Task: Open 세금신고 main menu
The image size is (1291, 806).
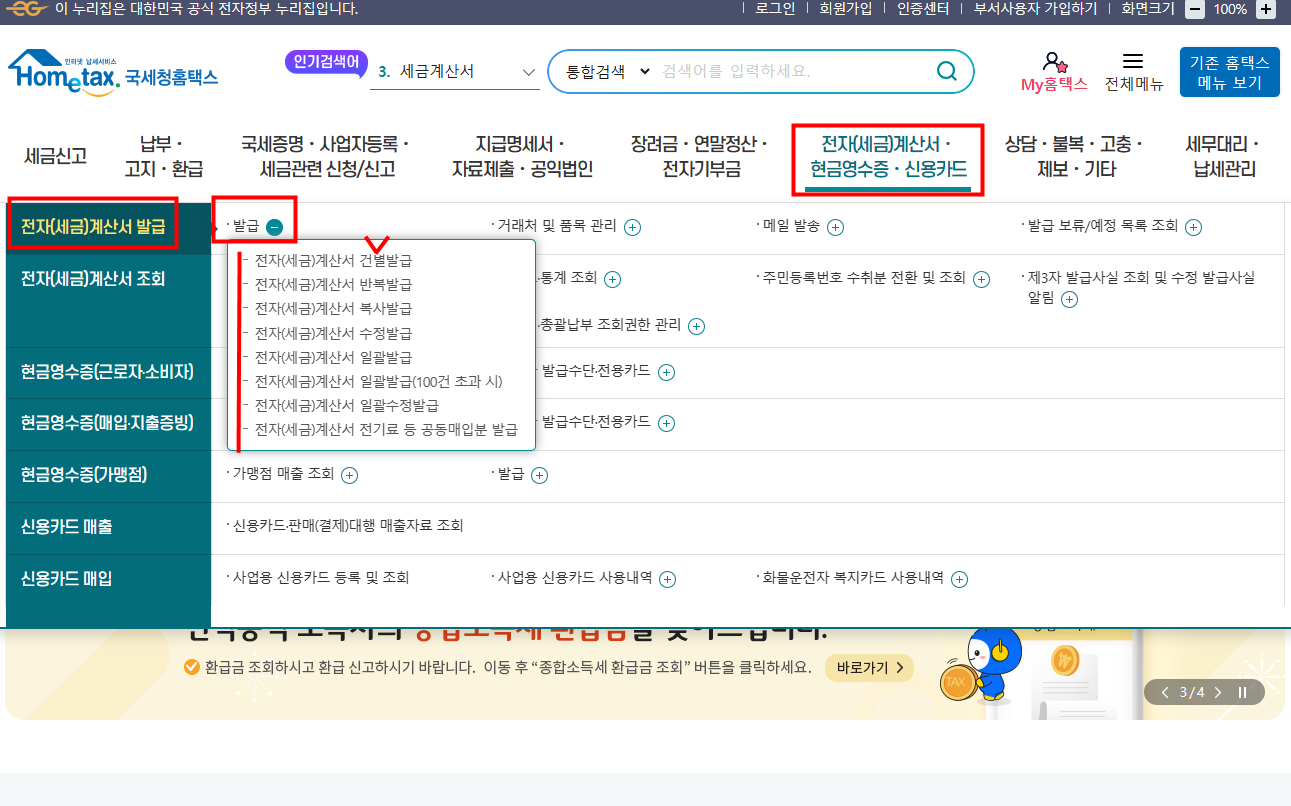Action: [56, 156]
